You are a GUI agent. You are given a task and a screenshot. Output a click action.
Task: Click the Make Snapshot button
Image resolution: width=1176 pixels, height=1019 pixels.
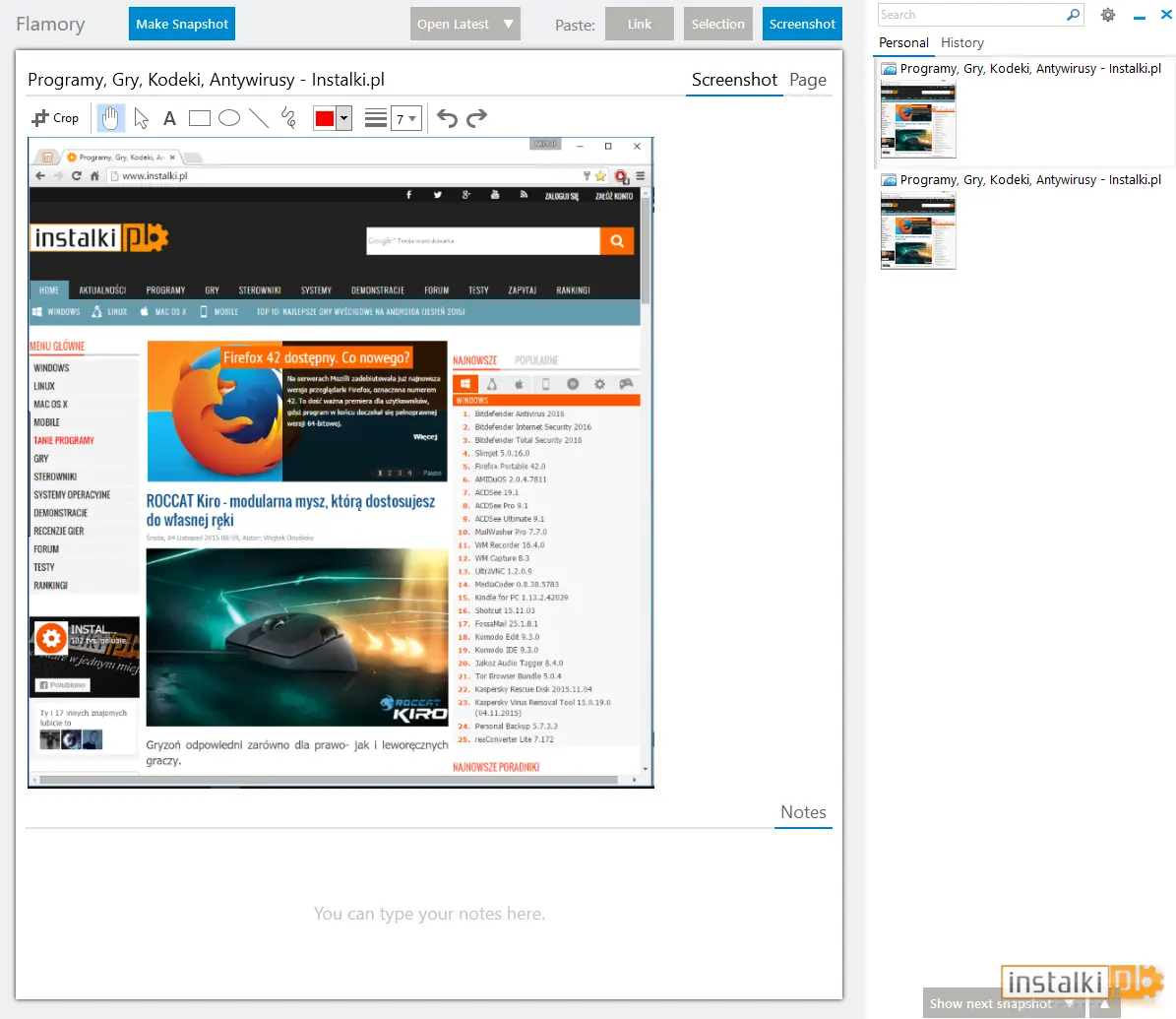182,24
